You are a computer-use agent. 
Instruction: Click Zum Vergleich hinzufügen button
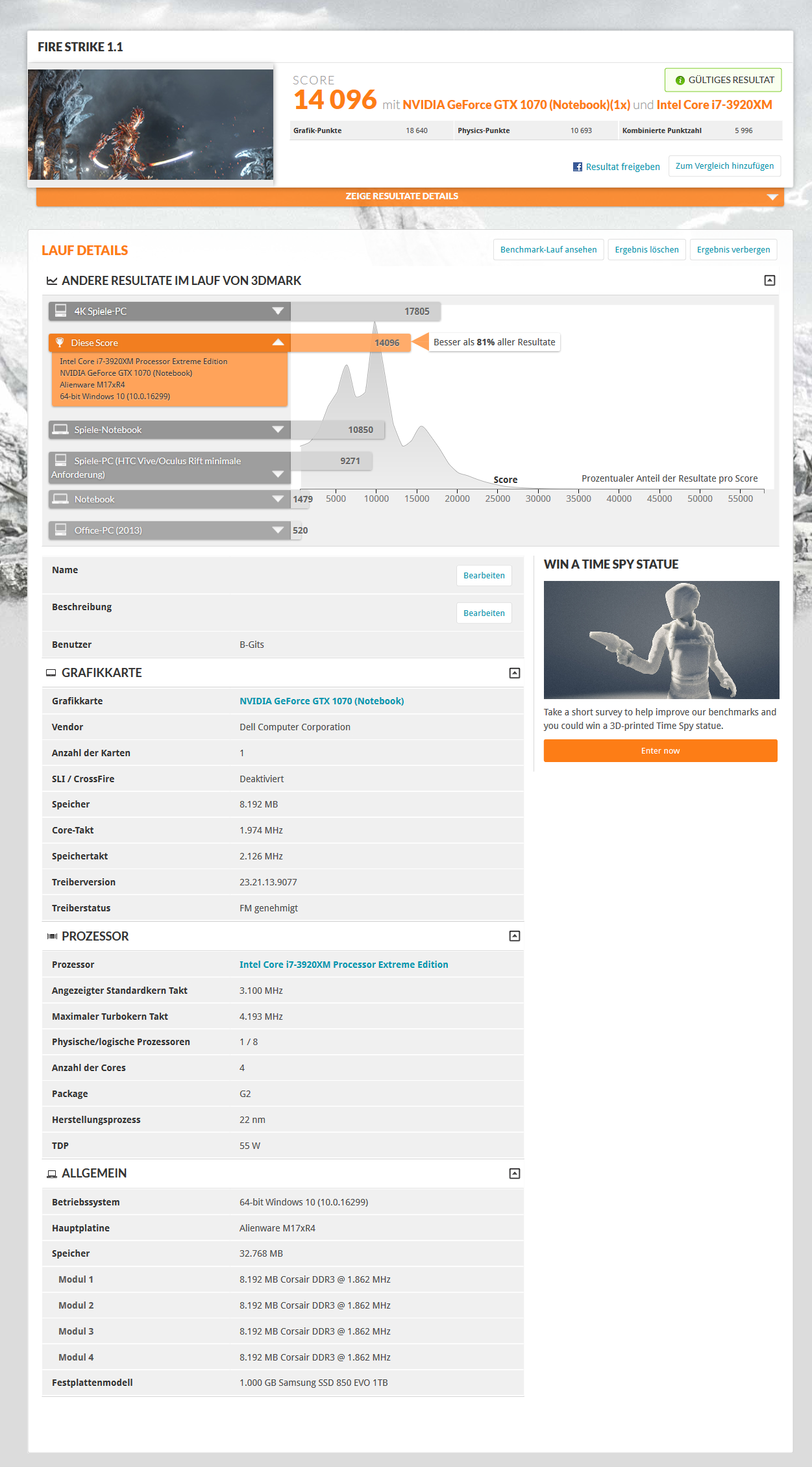coord(724,166)
